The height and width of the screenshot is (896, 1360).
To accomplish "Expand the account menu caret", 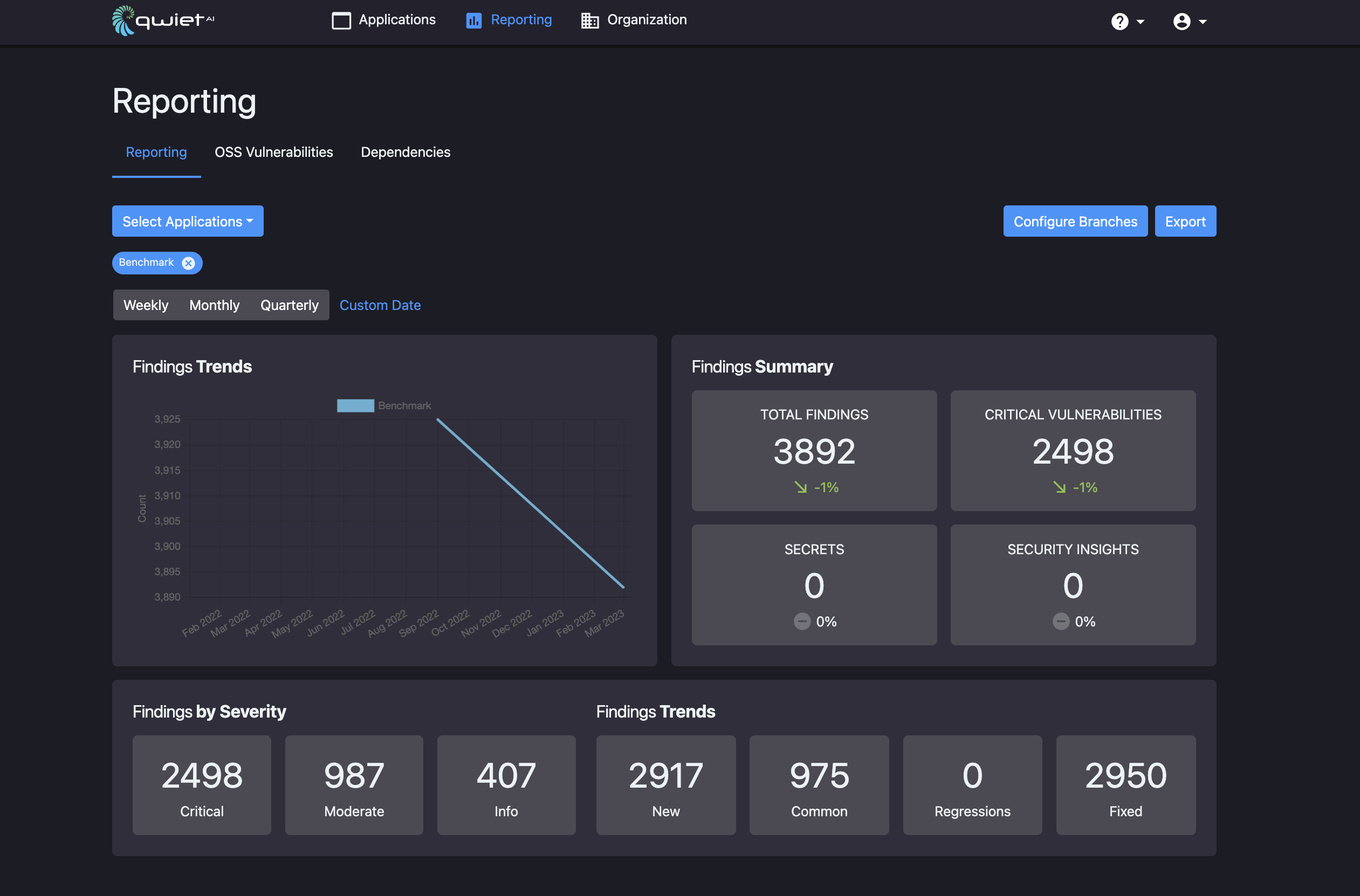I will pyautogui.click(x=1203, y=22).
